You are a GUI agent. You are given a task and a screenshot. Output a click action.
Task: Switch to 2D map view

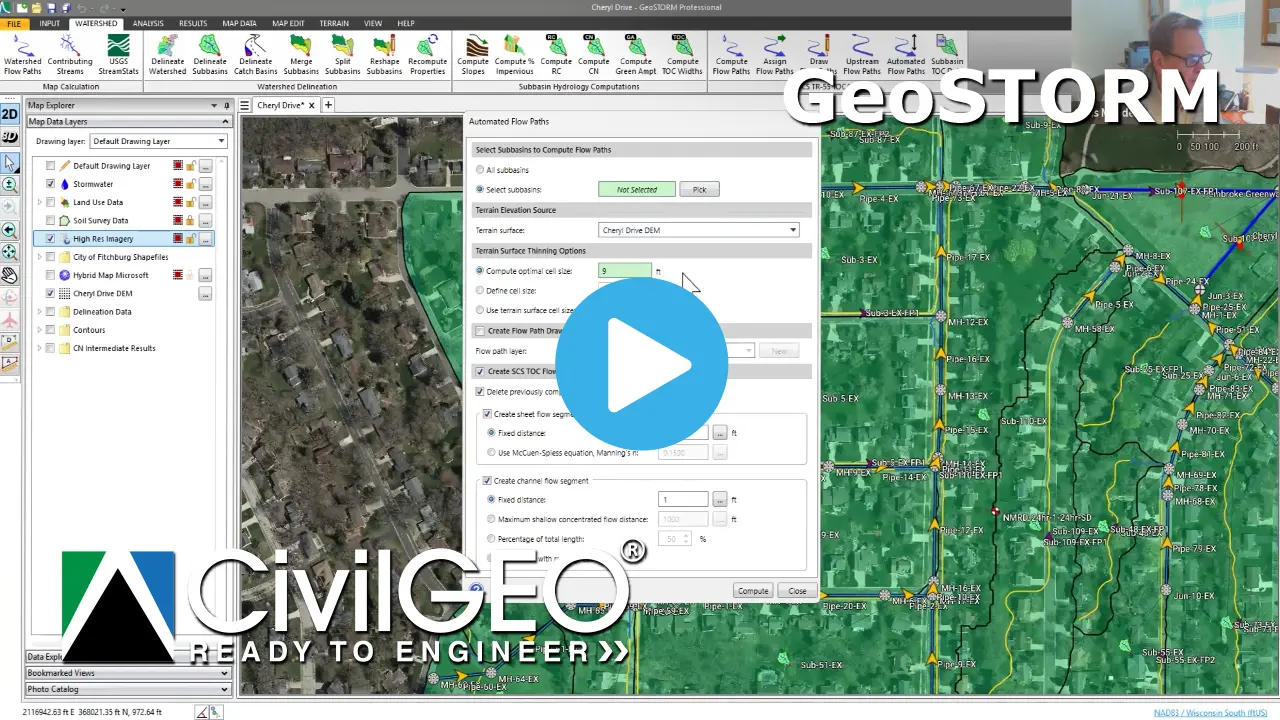tap(10, 115)
